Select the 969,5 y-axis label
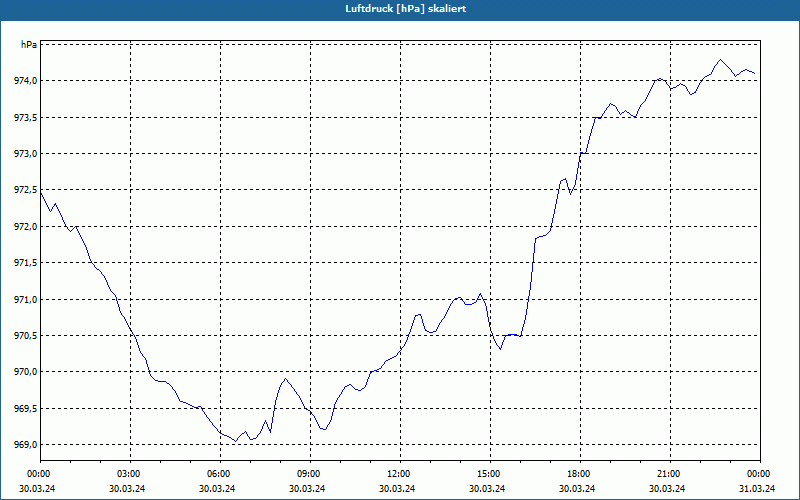The height and width of the screenshot is (500, 800). (x=24, y=409)
